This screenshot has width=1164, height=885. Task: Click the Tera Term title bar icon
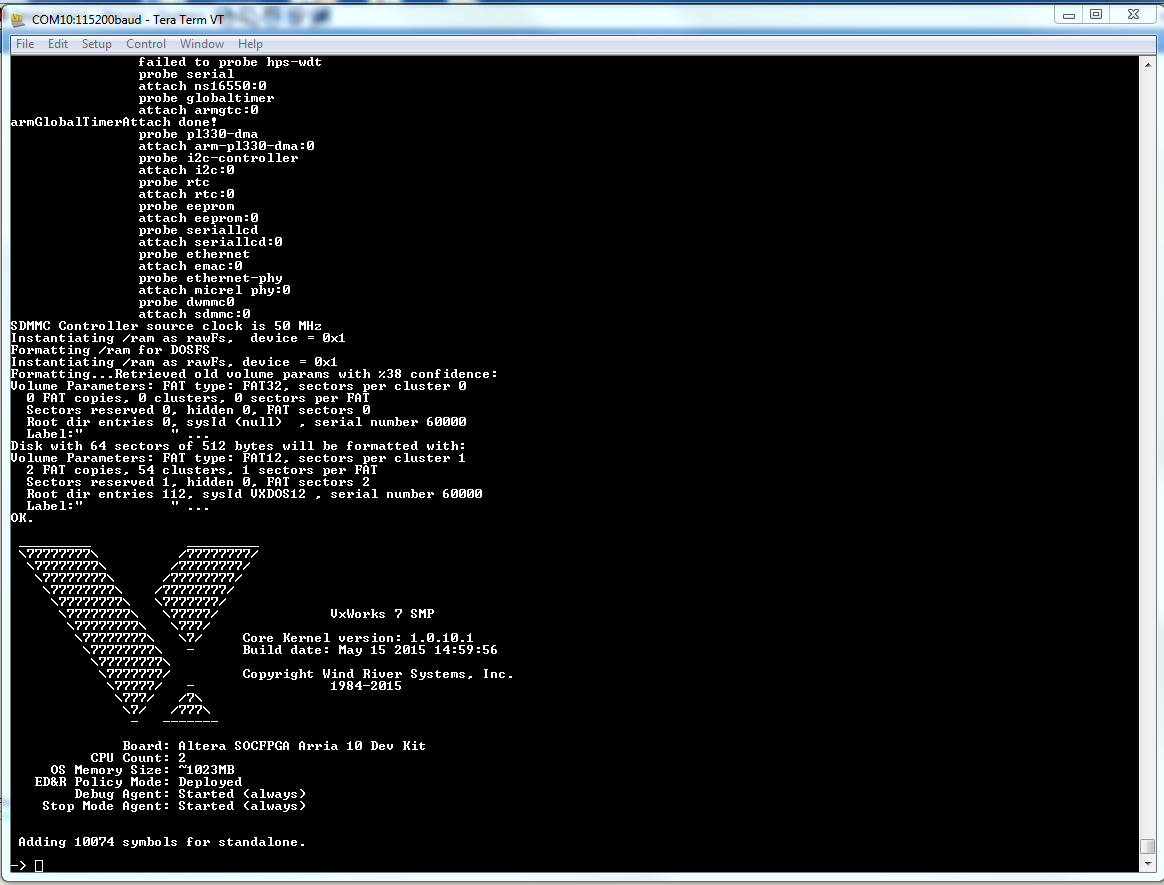click(18, 19)
